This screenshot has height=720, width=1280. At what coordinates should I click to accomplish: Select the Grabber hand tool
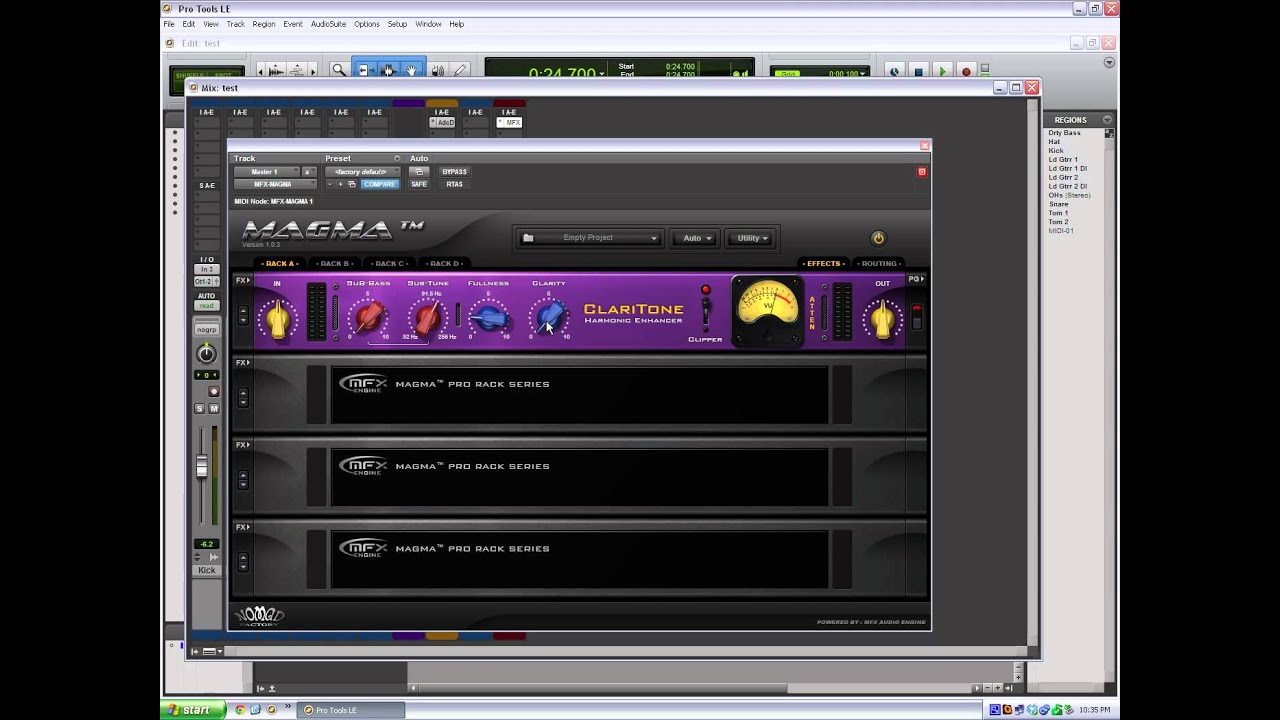pyautogui.click(x=411, y=70)
